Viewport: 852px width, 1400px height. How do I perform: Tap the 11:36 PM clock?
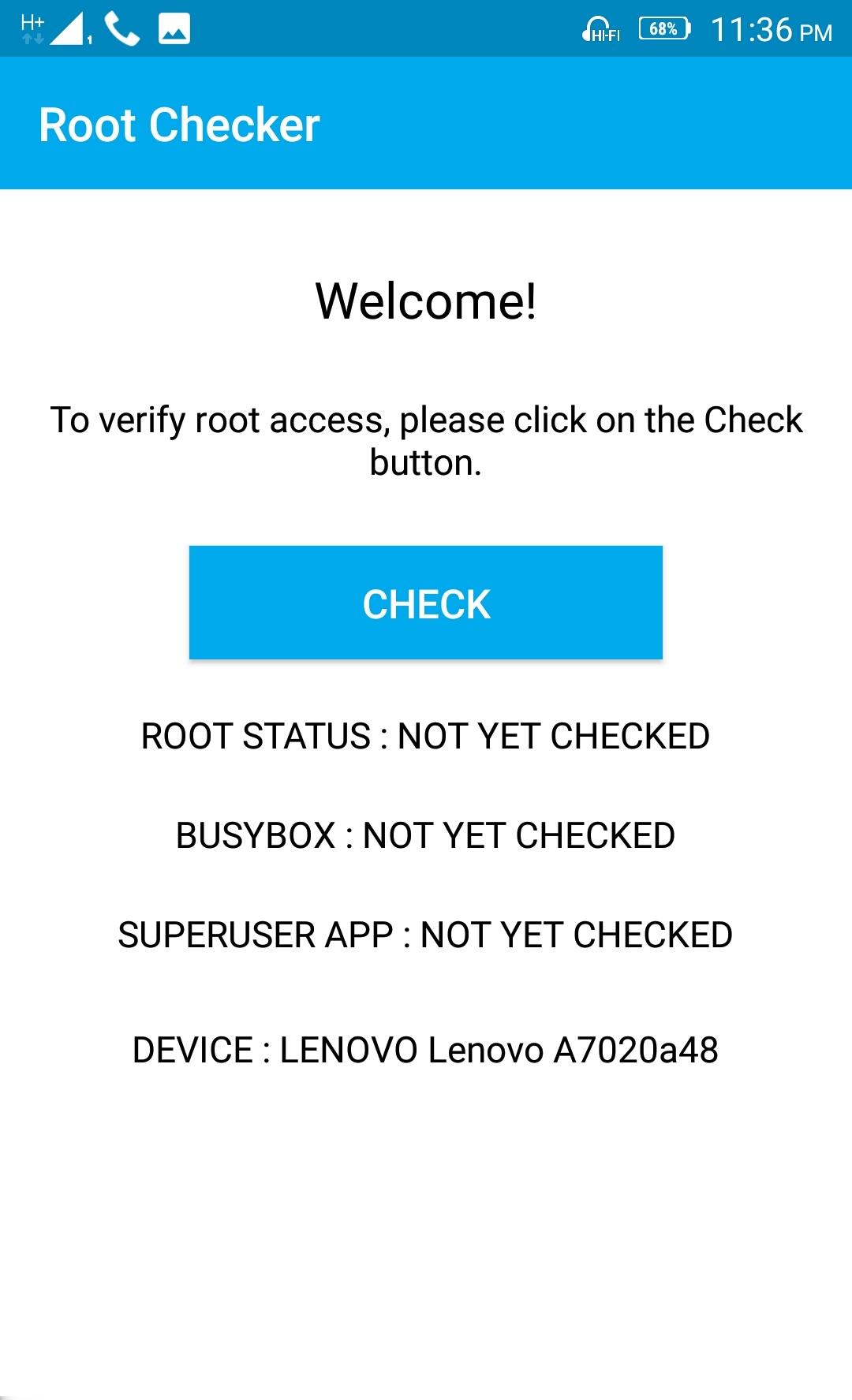(x=772, y=31)
